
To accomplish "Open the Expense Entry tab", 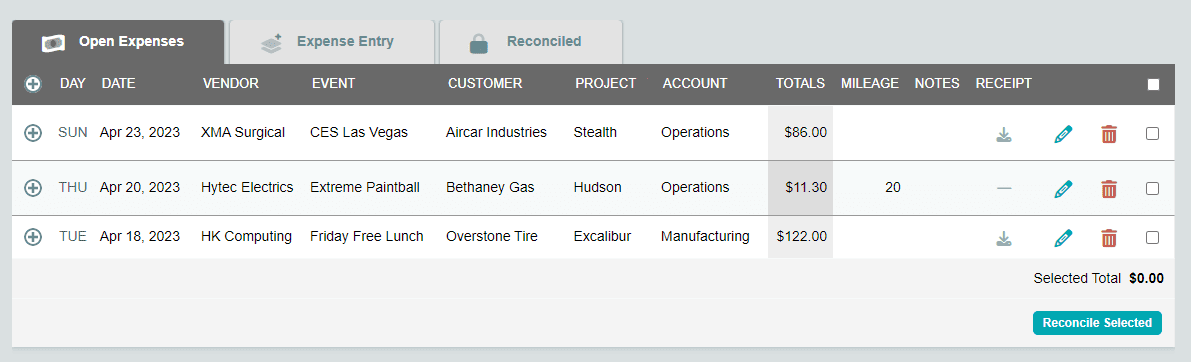I will (332, 42).
